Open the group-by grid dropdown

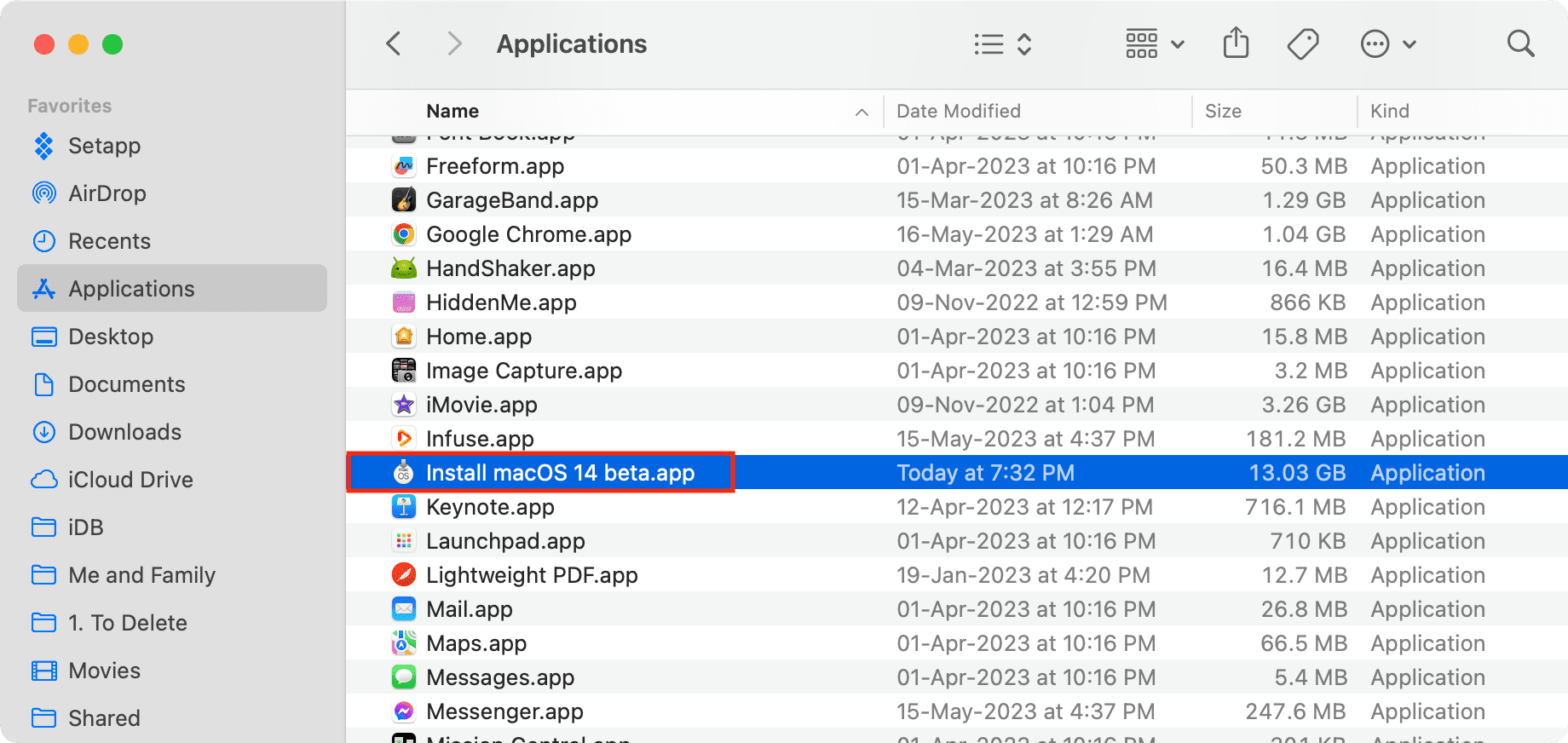click(1155, 43)
